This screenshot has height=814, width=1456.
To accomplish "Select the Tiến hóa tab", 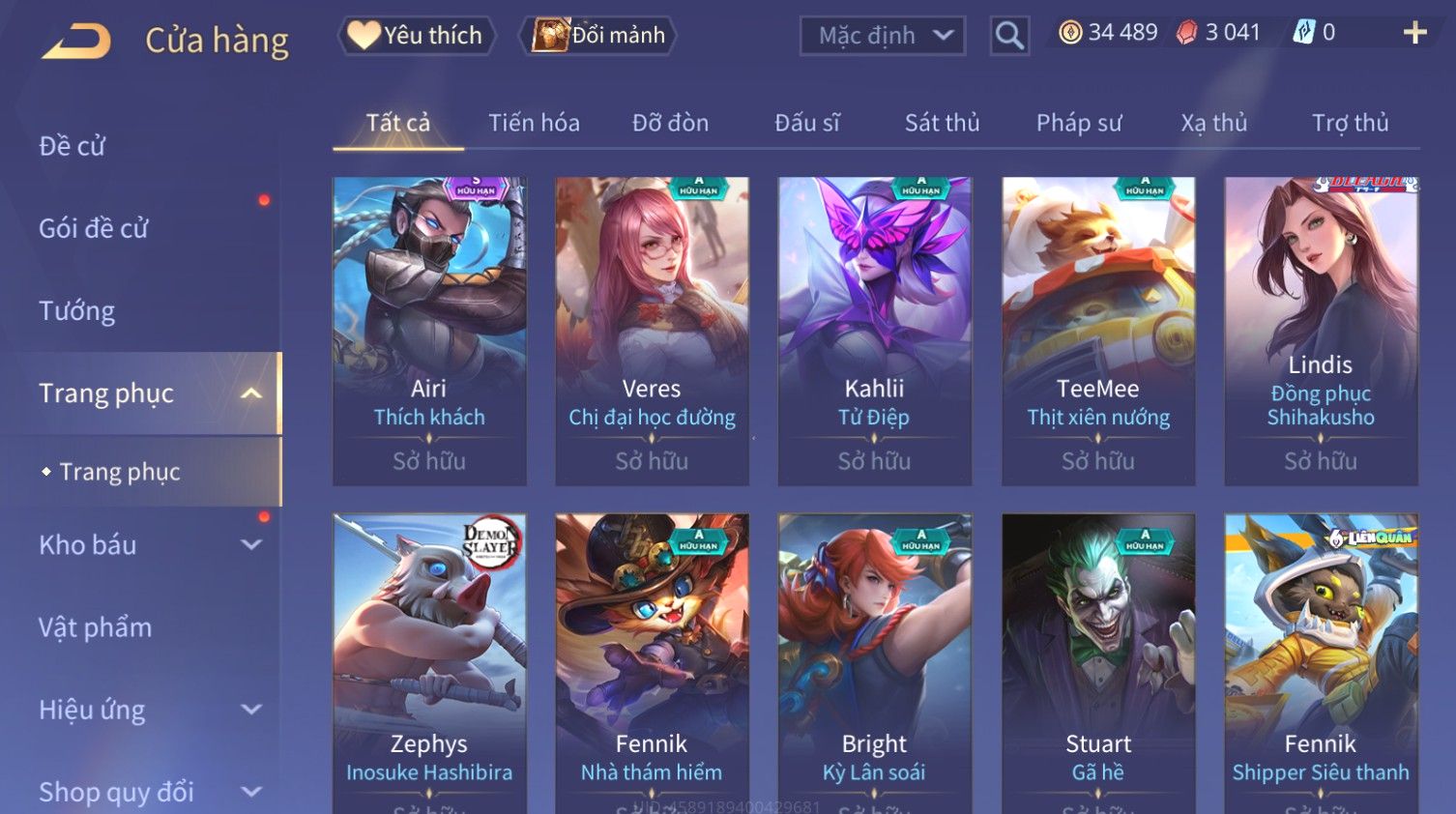I will click(534, 123).
